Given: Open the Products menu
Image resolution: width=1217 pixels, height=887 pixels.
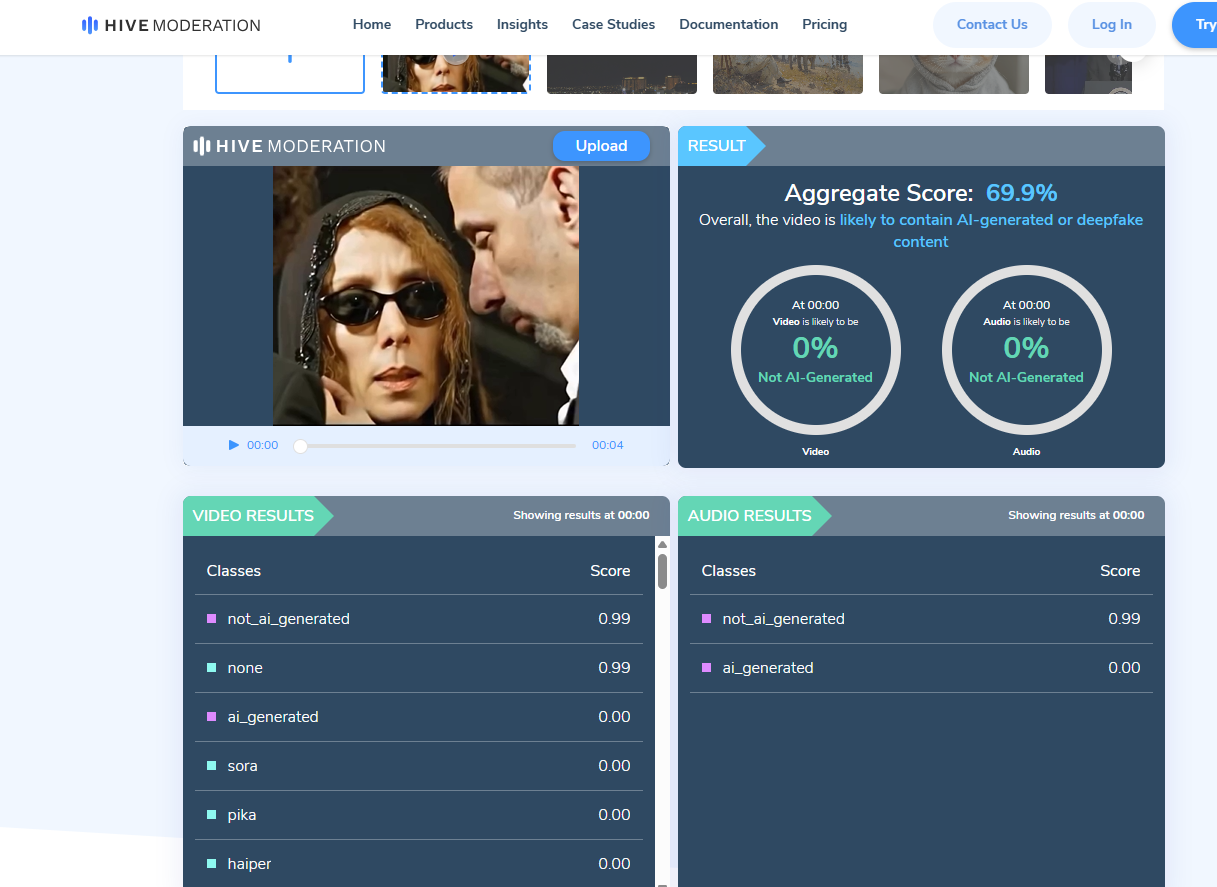Looking at the screenshot, I should [x=444, y=25].
